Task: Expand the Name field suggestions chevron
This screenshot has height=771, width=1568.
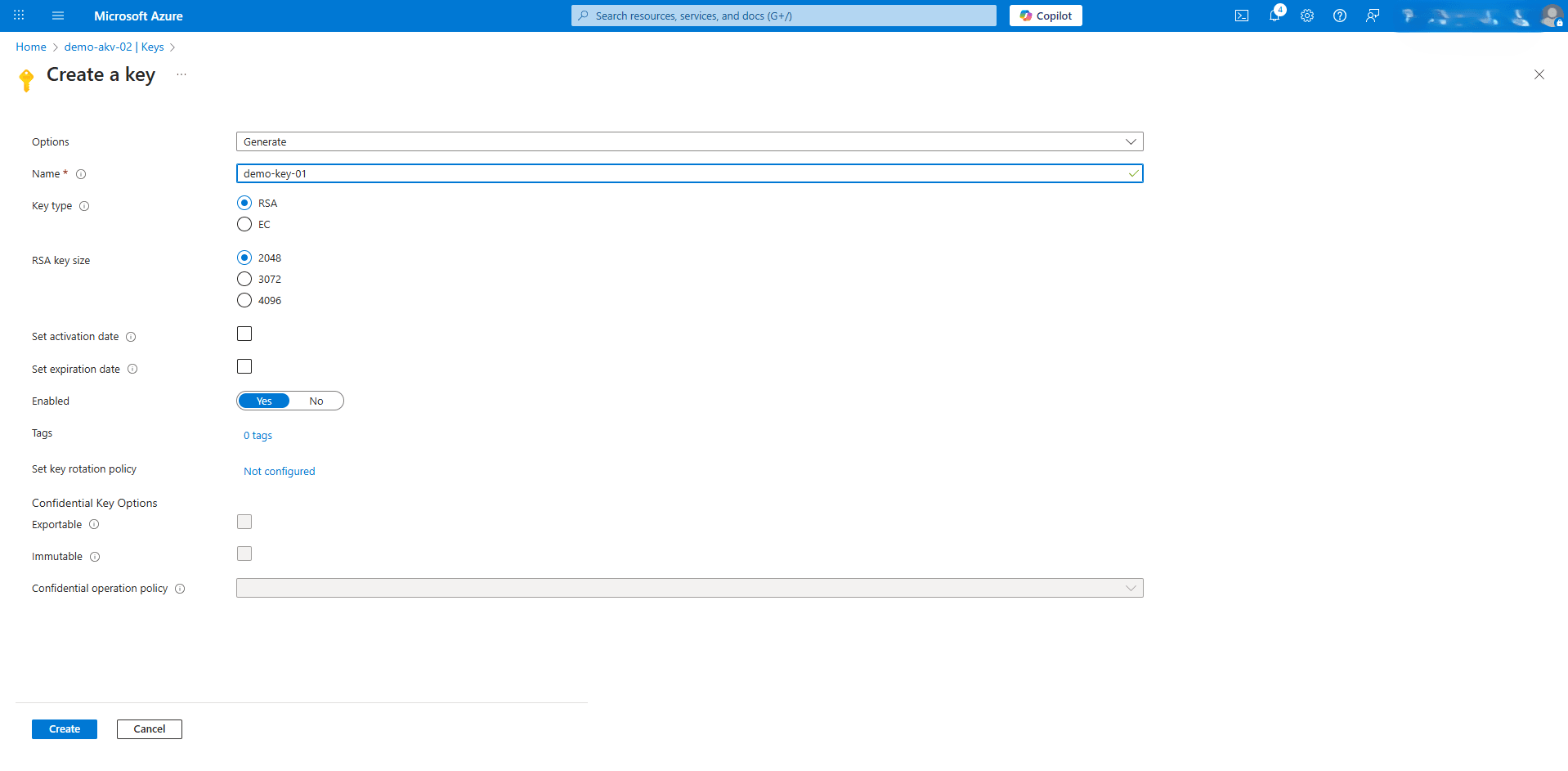Action: [1133, 173]
